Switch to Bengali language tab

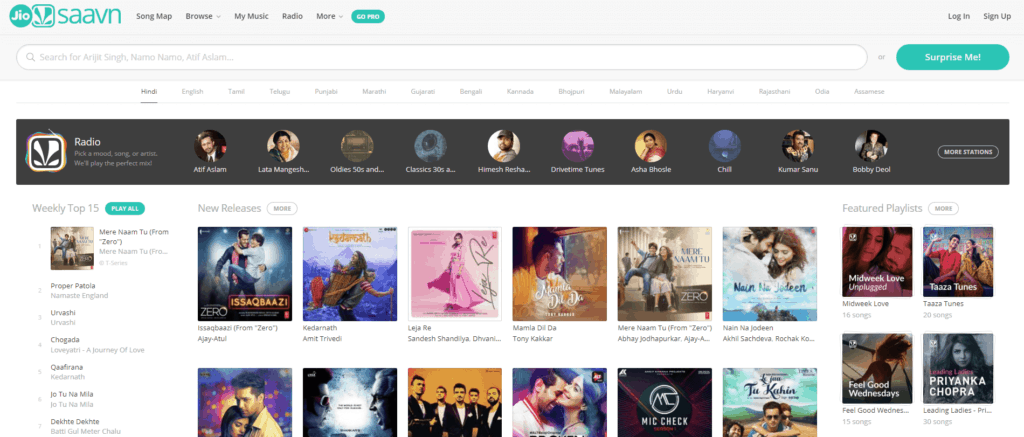[x=471, y=91]
